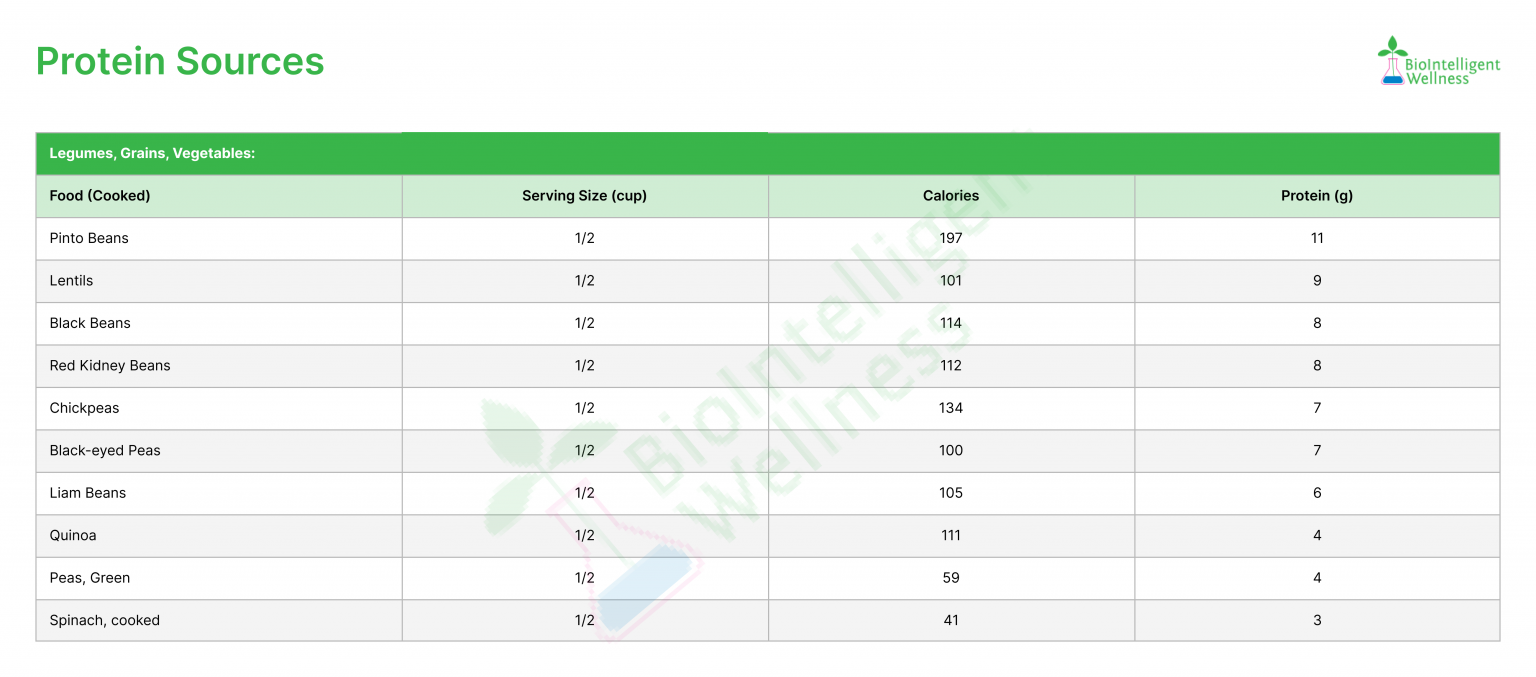Click the Spinach, cooked row label

click(104, 621)
